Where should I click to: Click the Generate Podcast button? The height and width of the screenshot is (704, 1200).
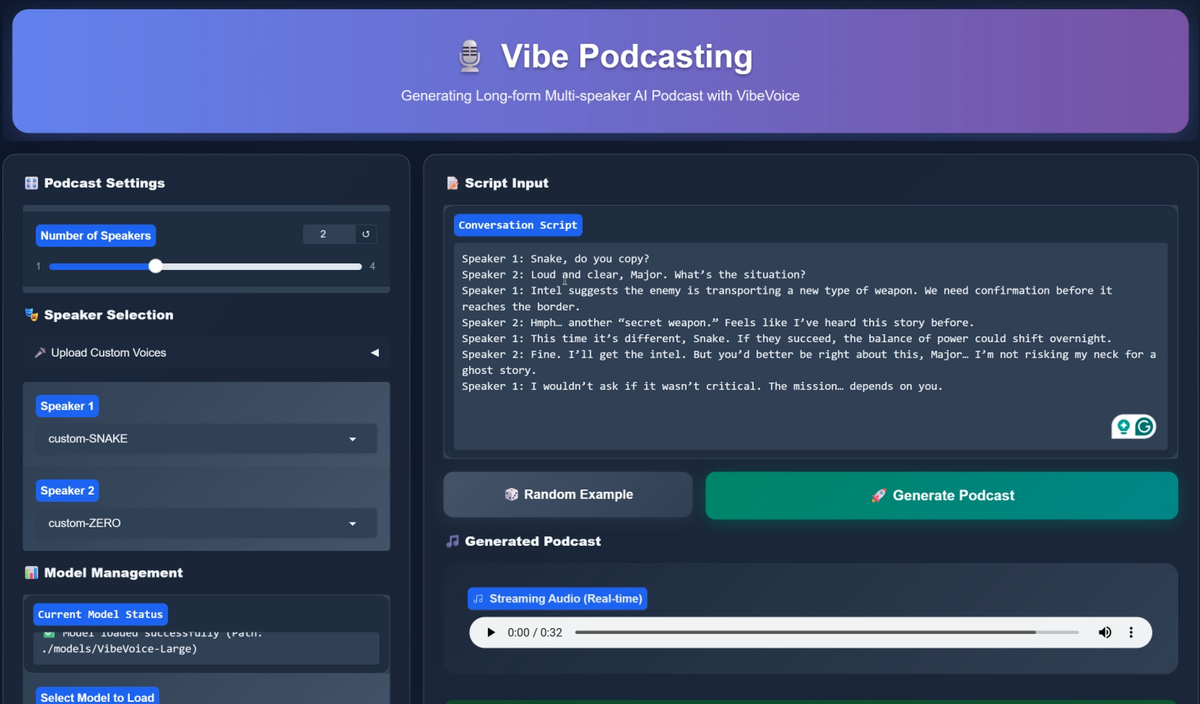tap(941, 495)
